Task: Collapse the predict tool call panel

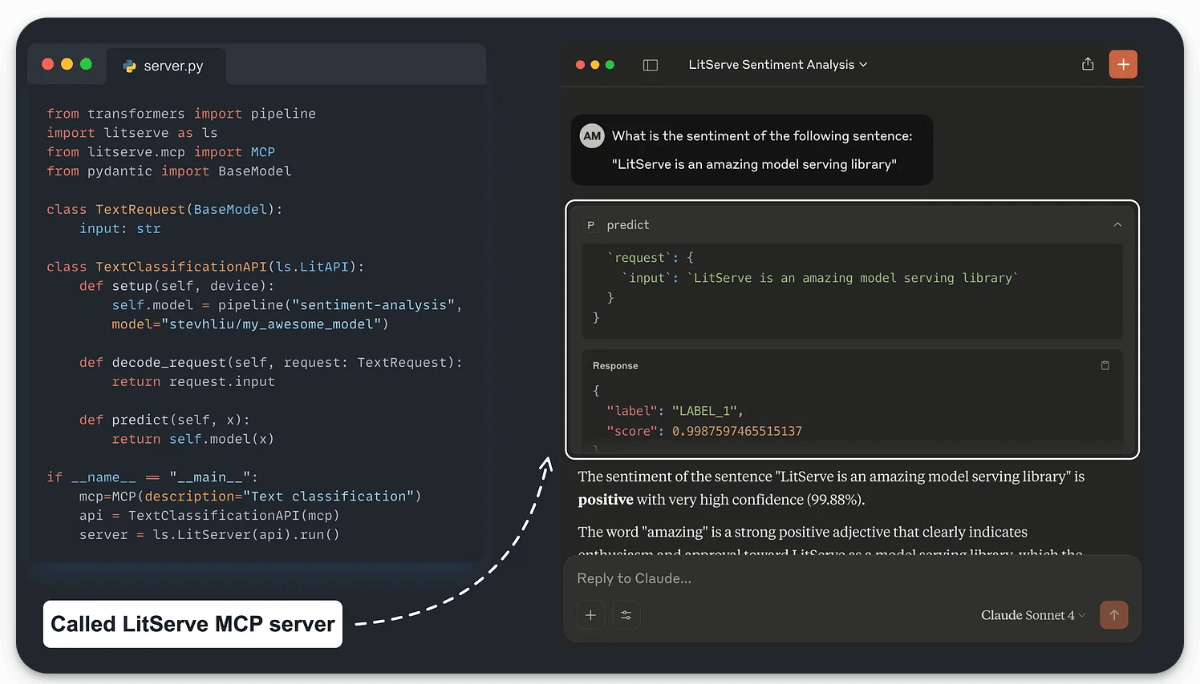Action: tap(1118, 225)
